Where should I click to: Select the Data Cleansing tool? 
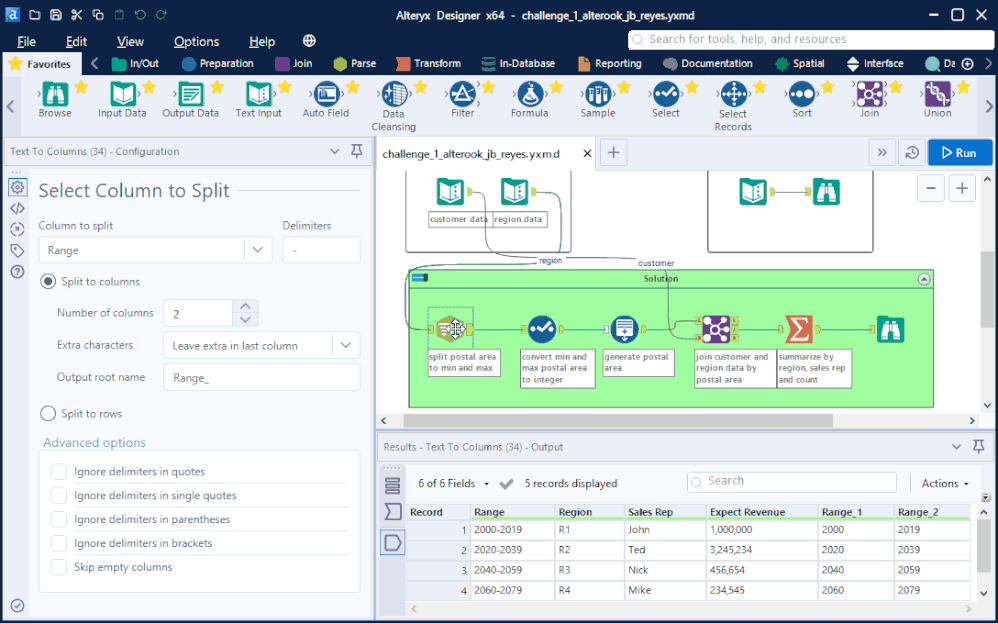click(394, 94)
